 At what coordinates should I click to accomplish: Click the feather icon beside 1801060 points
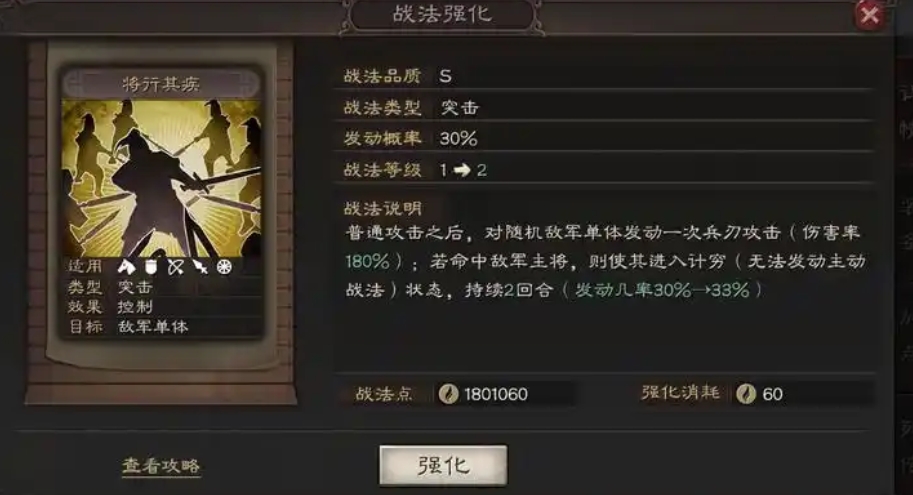[x=448, y=394]
